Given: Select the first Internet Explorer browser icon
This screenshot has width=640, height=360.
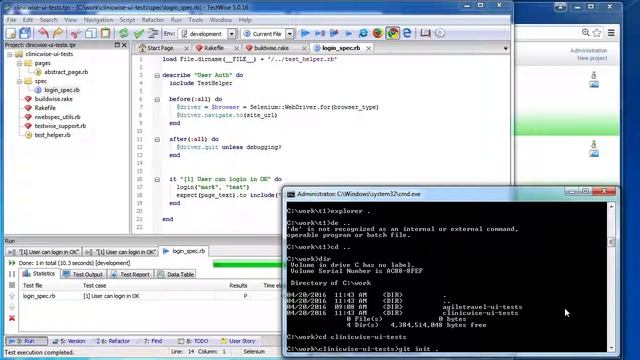Looking at the screenshot, I should coord(363,33).
